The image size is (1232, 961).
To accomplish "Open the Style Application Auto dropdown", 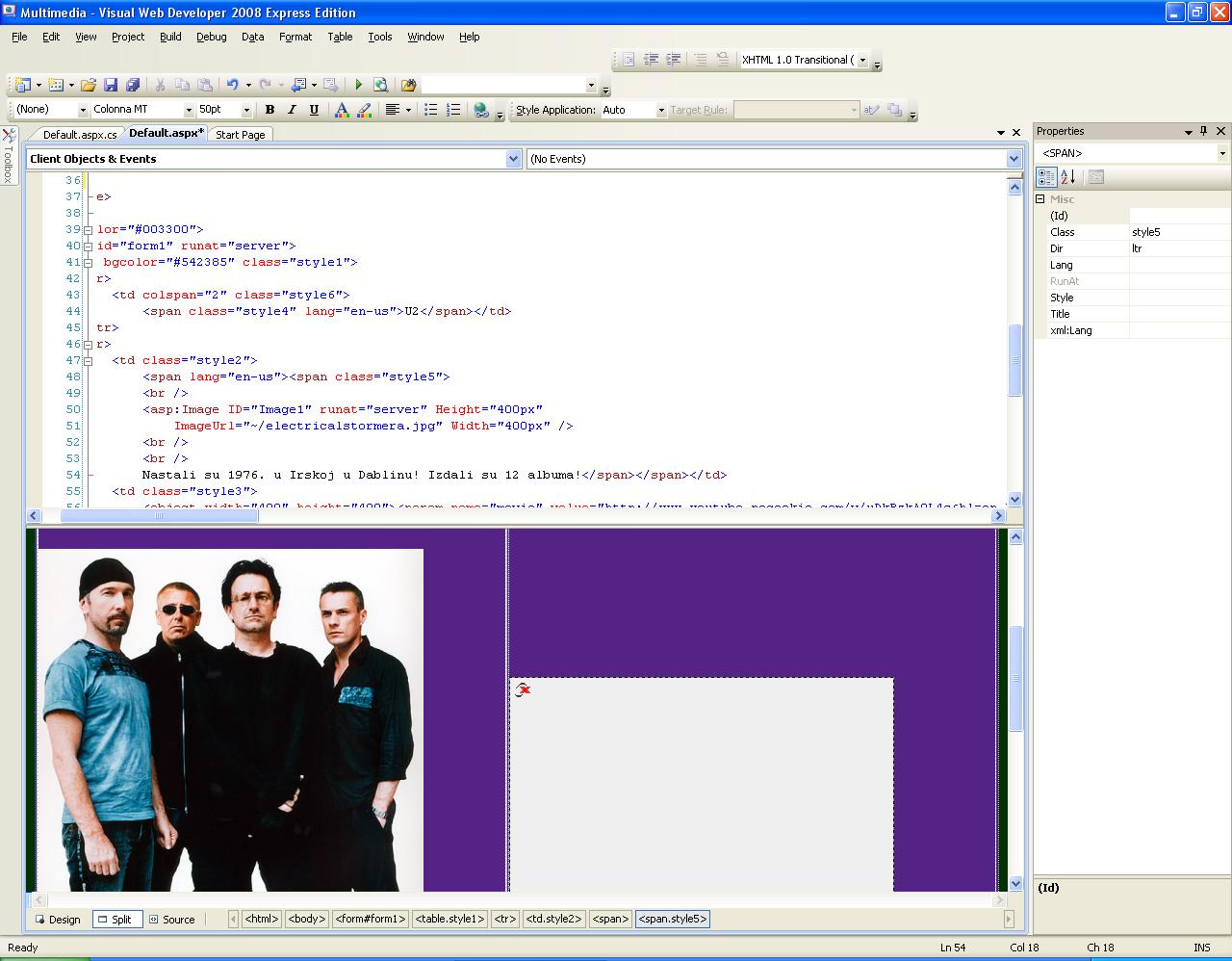I will 661,110.
